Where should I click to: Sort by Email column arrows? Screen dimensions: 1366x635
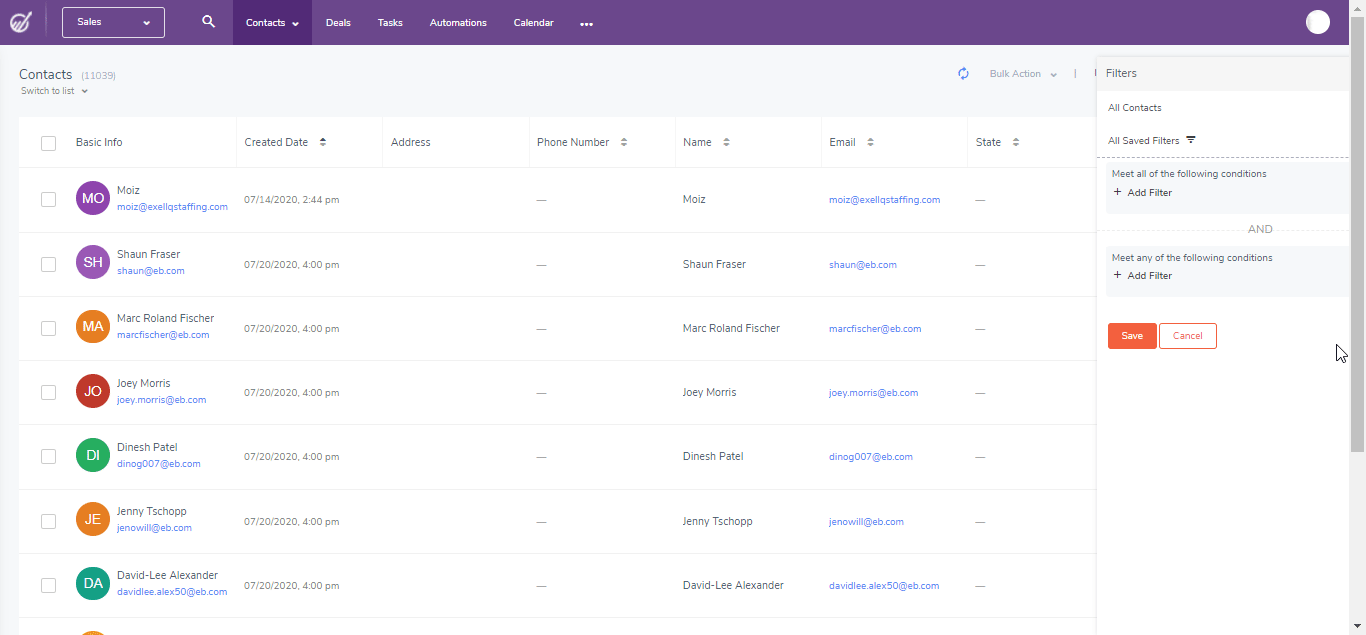click(870, 142)
